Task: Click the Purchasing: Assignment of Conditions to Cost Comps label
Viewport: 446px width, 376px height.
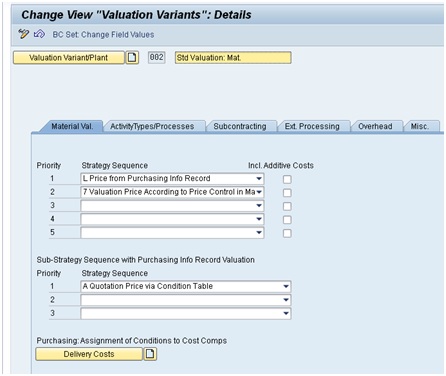Action: (x=132, y=341)
